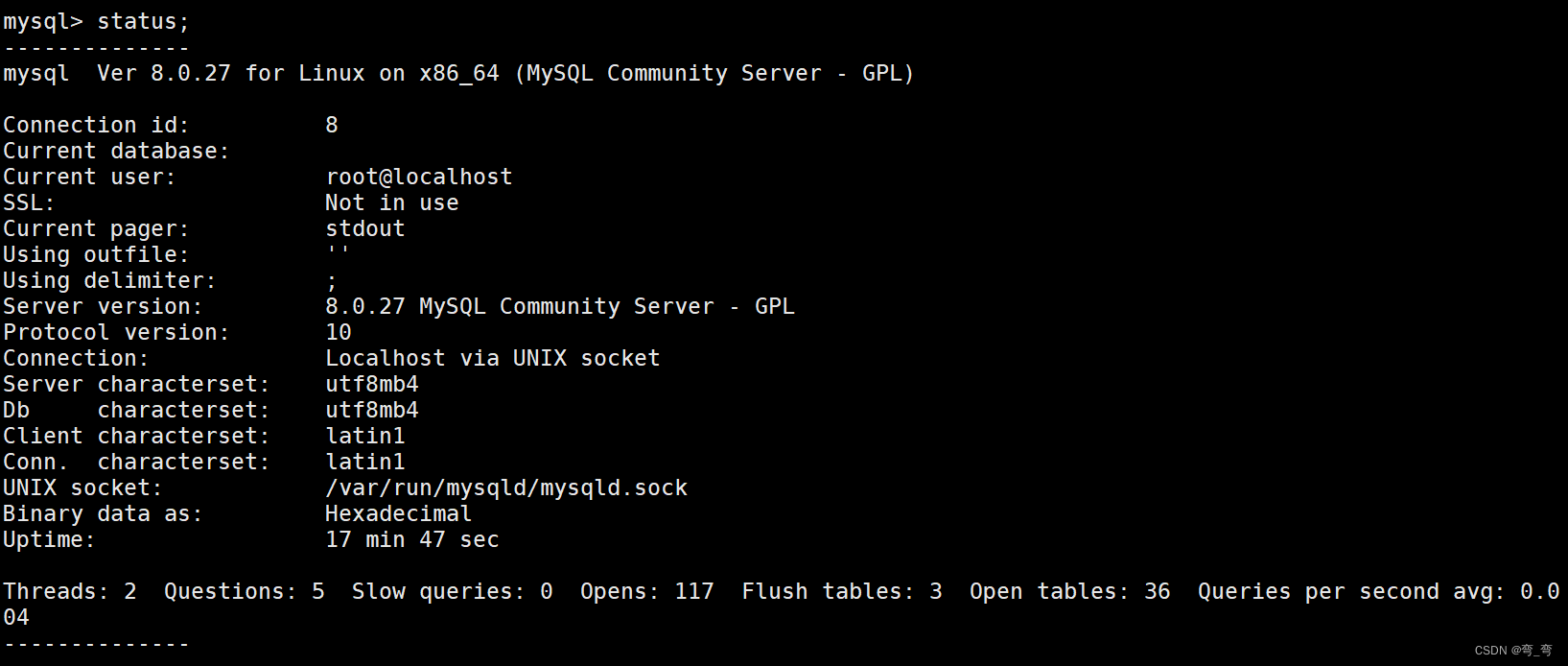
Task: Click the Hexadecimal binary data value
Action: tap(398, 514)
